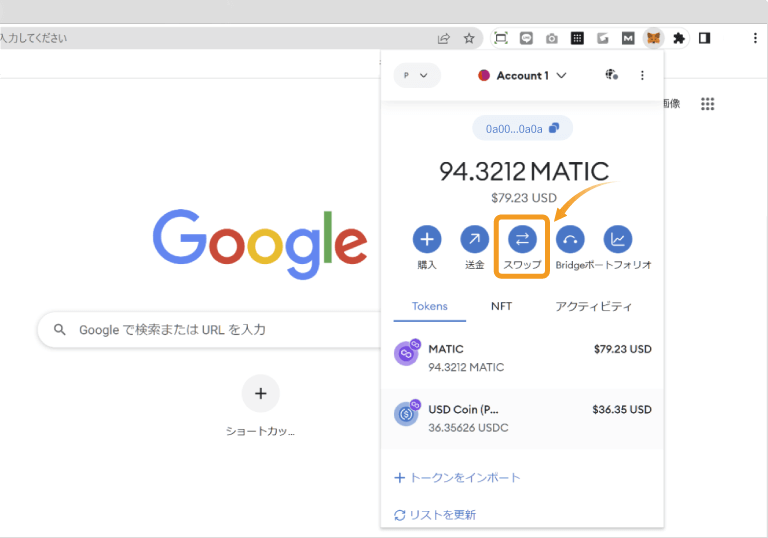Switch to the Tokens tab
The height and width of the screenshot is (538, 768).
point(430,307)
